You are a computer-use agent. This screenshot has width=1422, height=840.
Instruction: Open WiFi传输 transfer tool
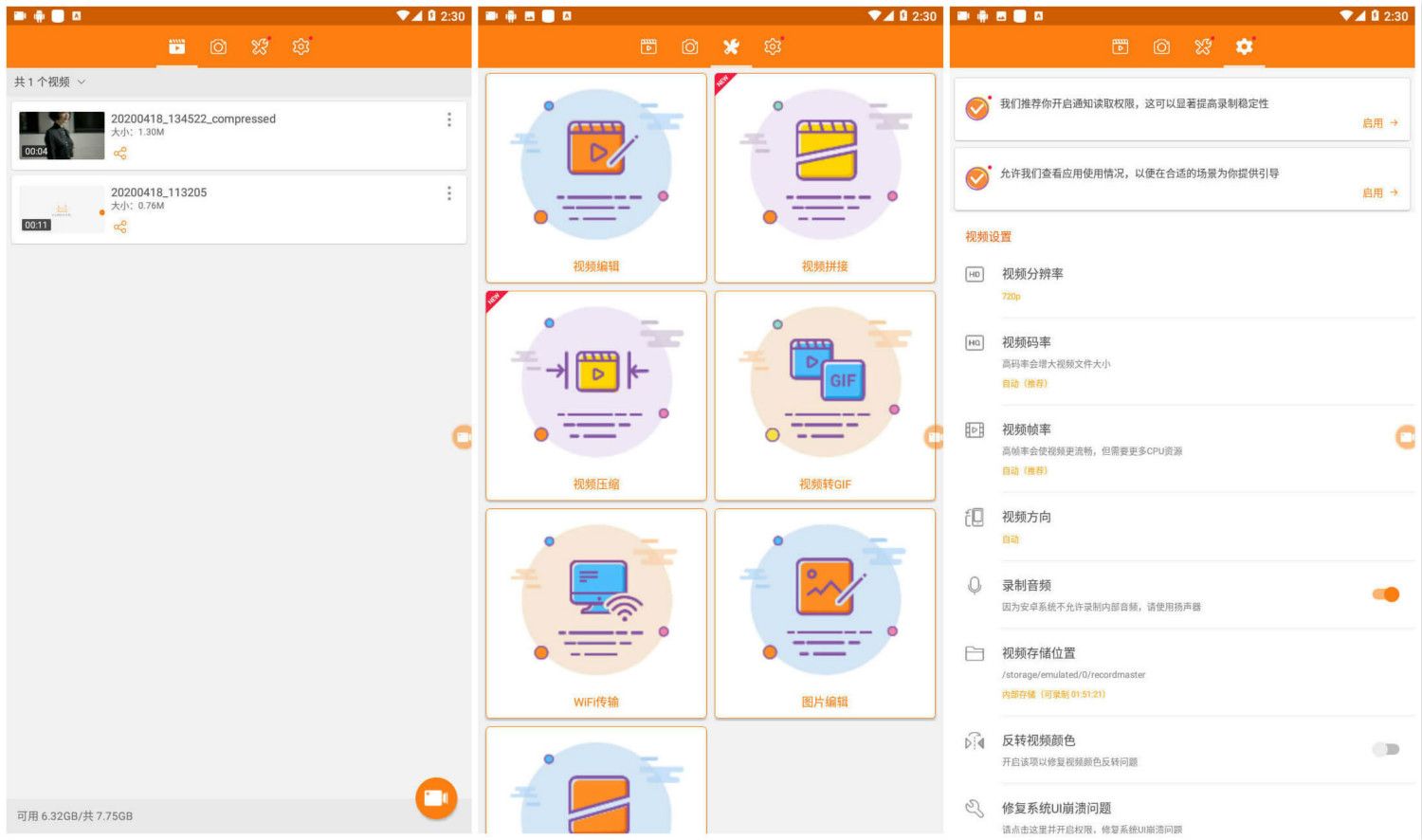tap(596, 614)
